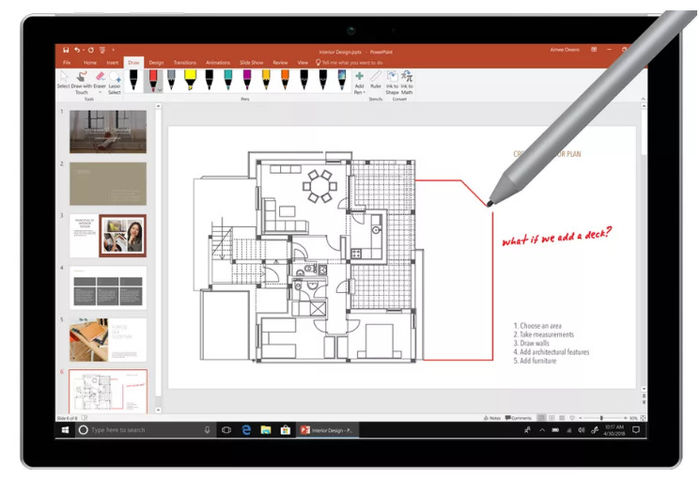
Task: Click the Tell me what you want search box
Action: [345, 62]
